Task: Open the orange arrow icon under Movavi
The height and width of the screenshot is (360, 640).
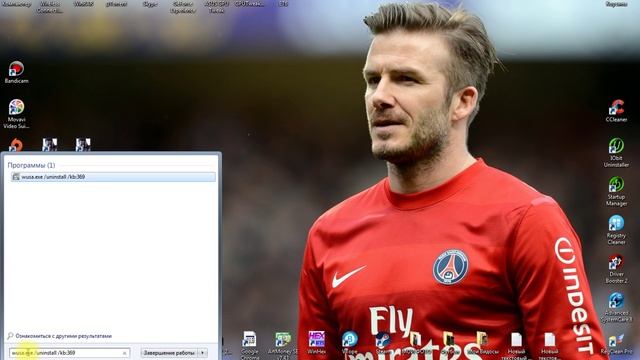Action: 16,145
